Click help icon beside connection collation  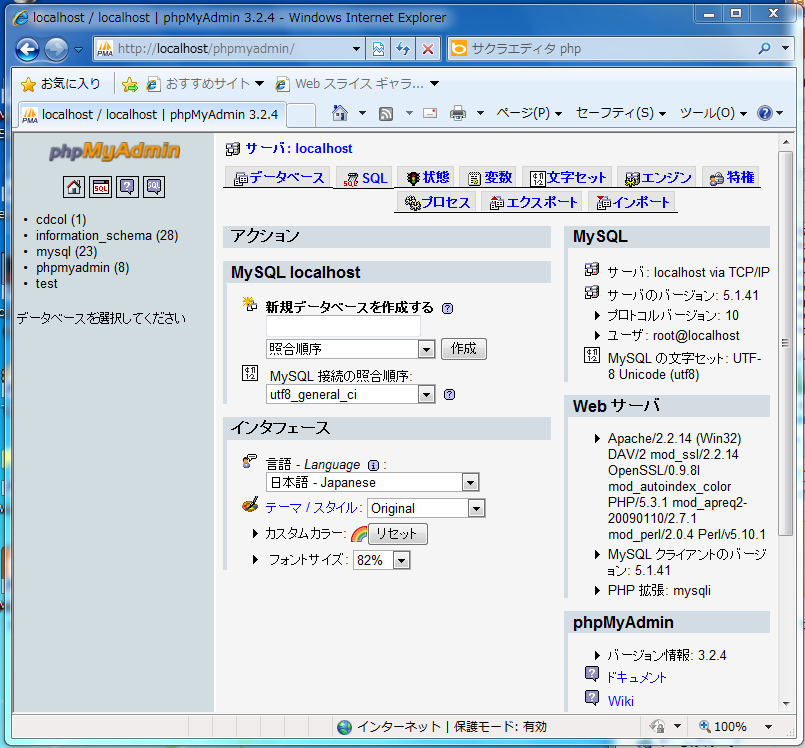click(449, 394)
